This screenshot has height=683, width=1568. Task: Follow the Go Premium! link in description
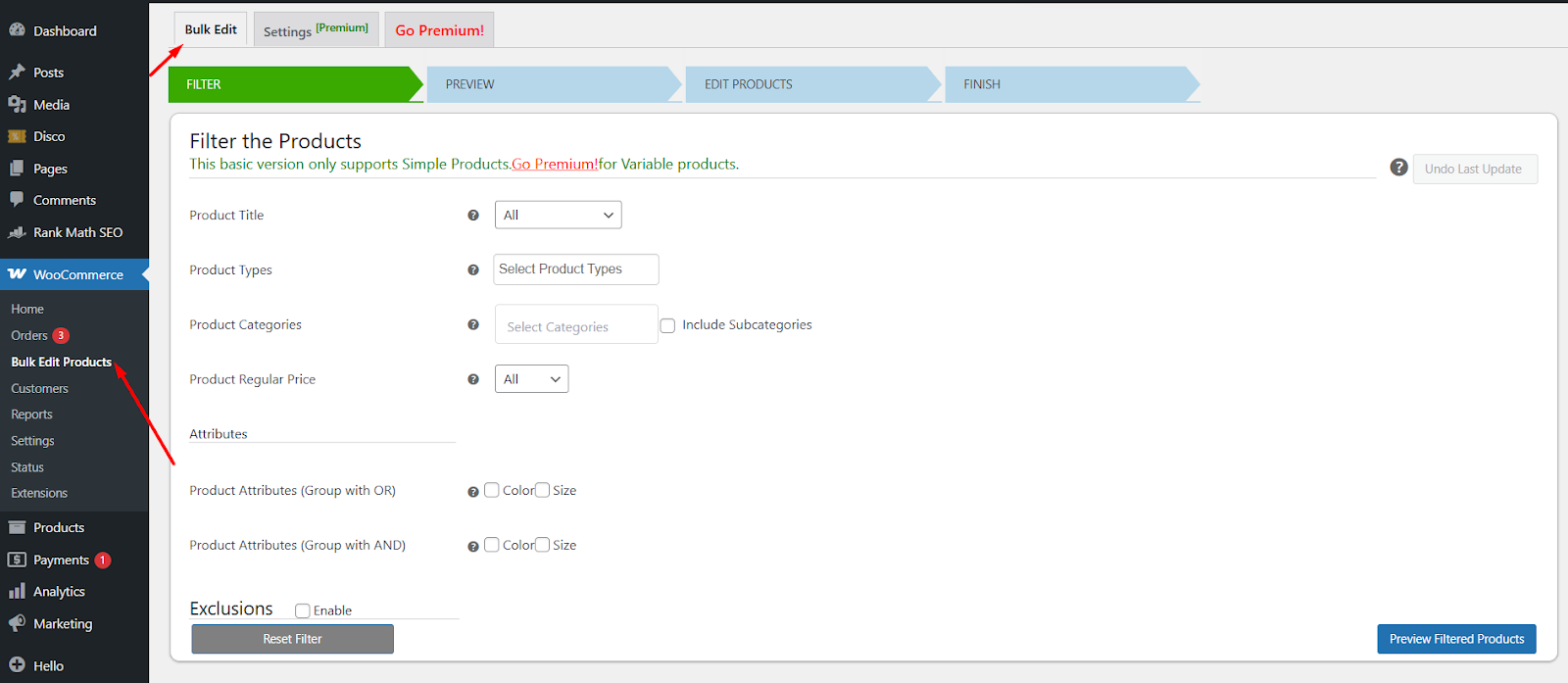pyautogui.click(x=555, y=164)
